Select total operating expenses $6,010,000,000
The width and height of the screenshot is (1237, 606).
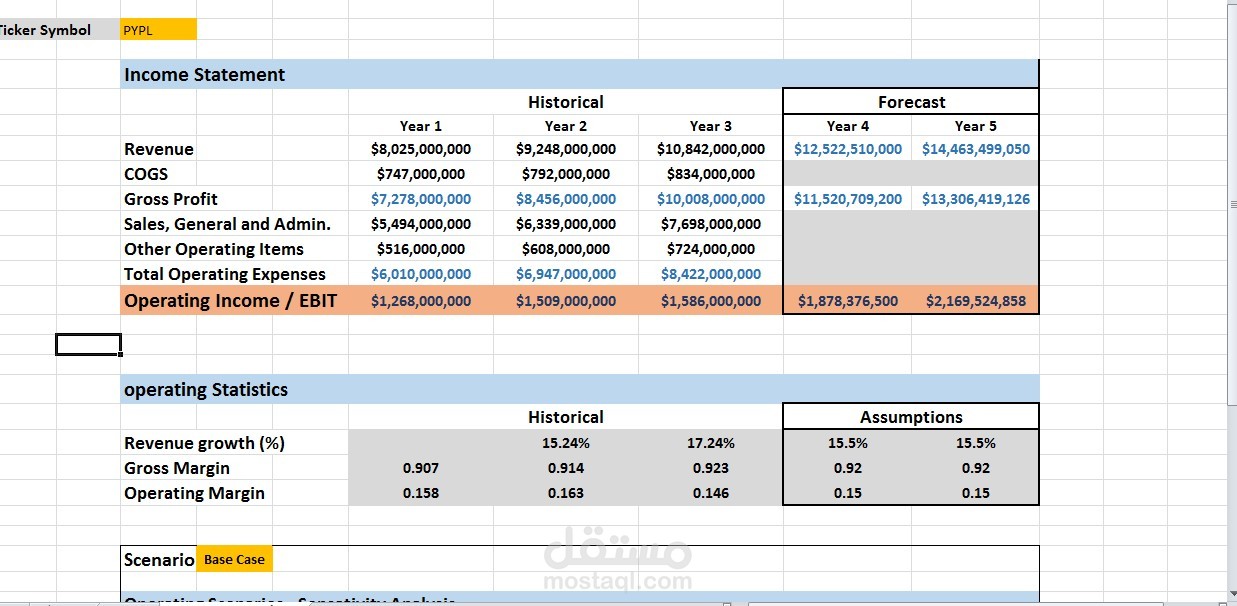[421, 274]
